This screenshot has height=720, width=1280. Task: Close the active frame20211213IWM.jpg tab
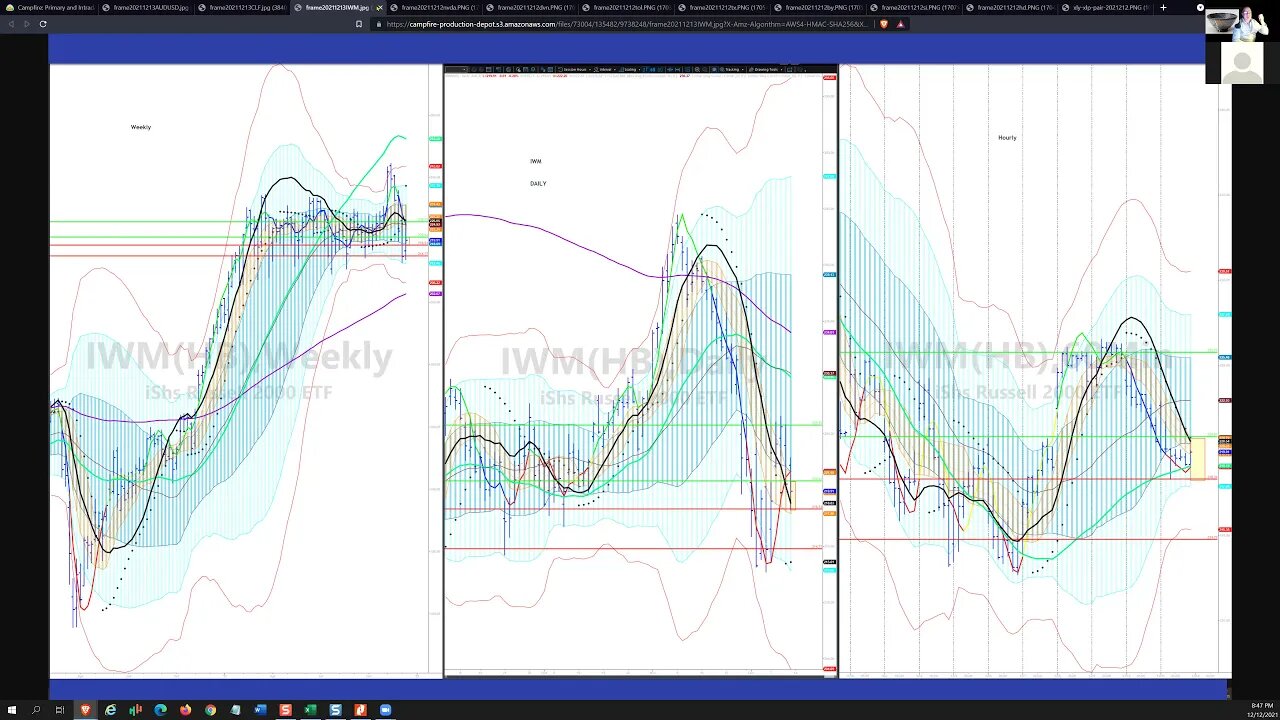point(379,7)
